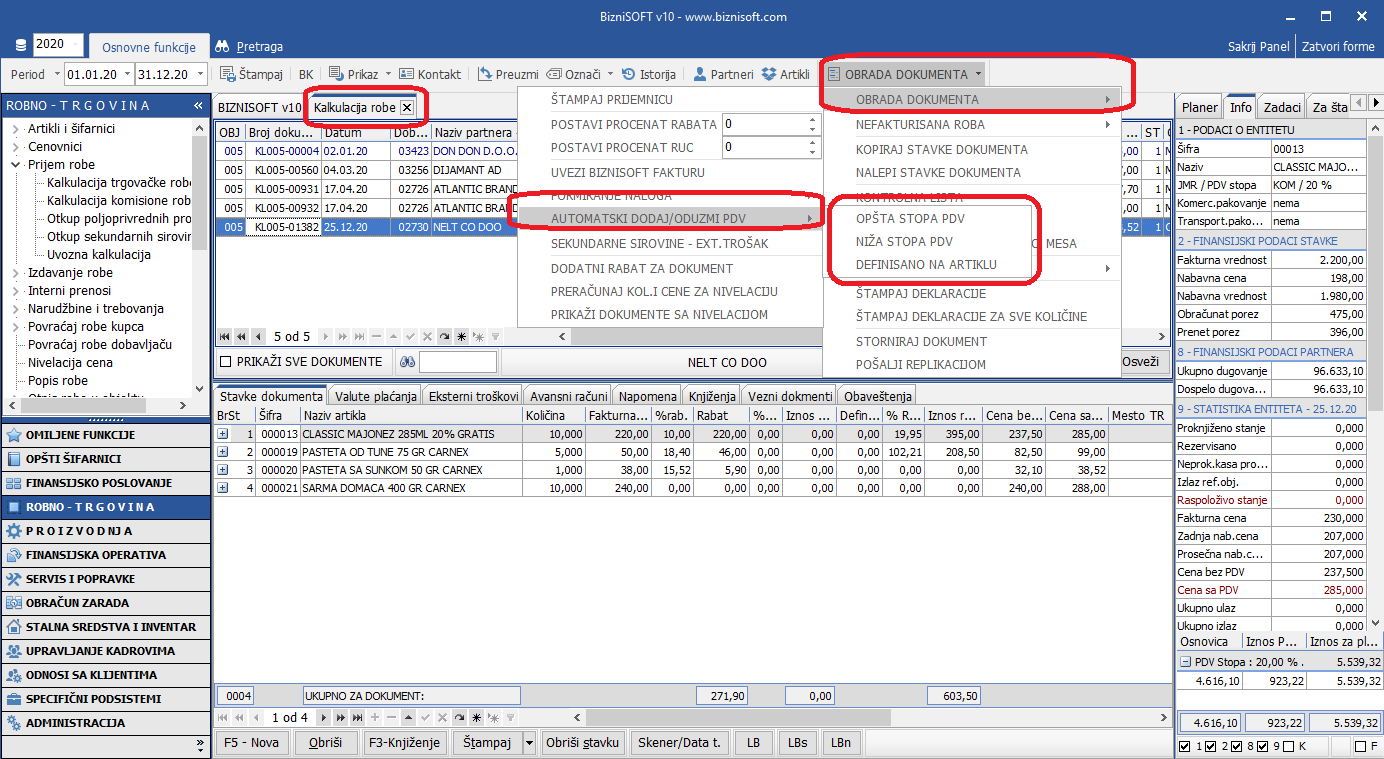
Task: Click the binoculars search icon below documents grid
Action: click(407, 362)
